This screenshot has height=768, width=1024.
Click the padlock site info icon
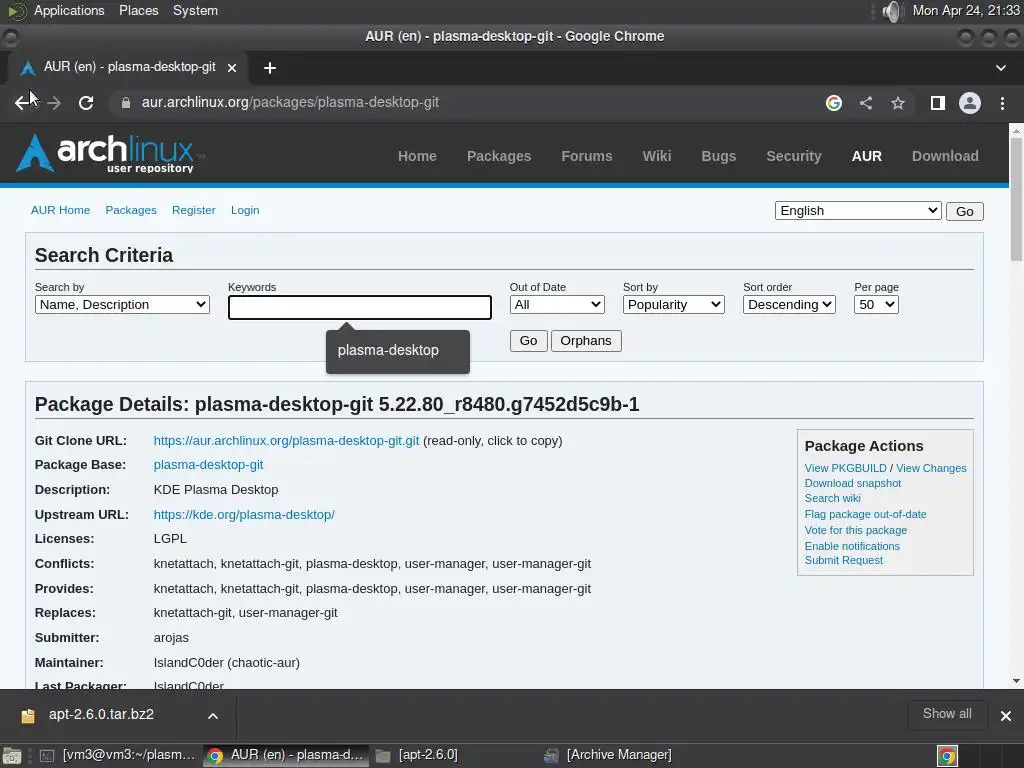125,103
